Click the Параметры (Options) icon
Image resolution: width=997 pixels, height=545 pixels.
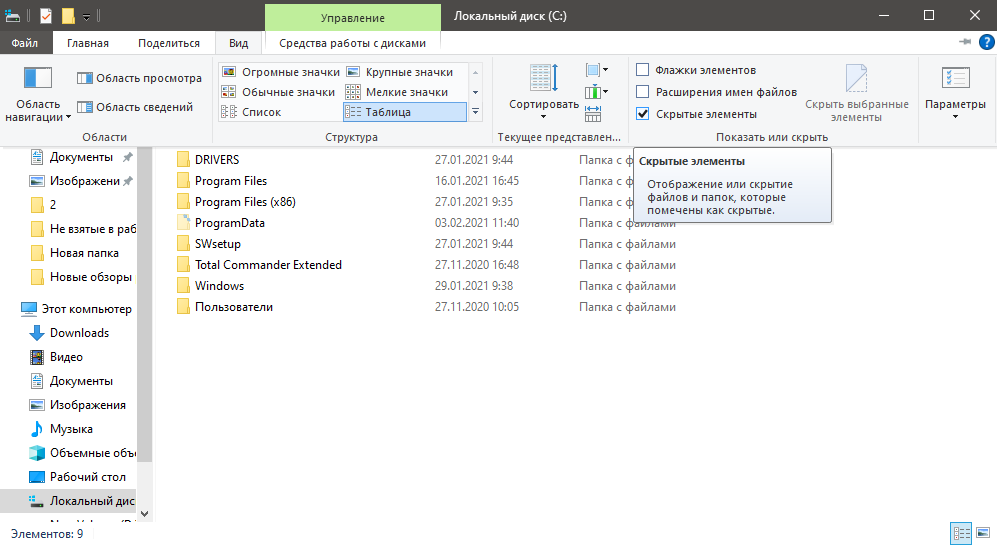pos(954,79)
